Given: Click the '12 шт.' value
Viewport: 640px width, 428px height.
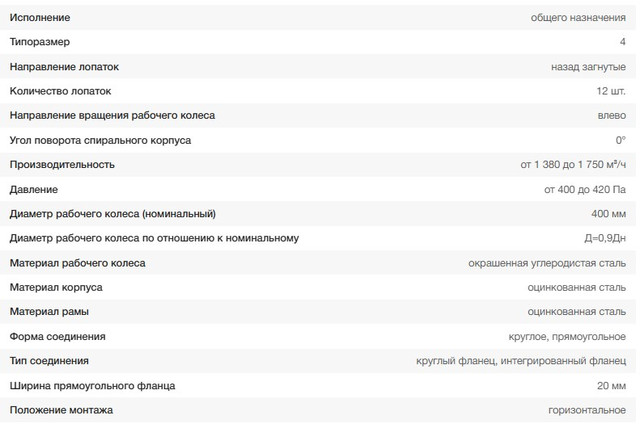Looking at the screenshot, I should [609, 91].
